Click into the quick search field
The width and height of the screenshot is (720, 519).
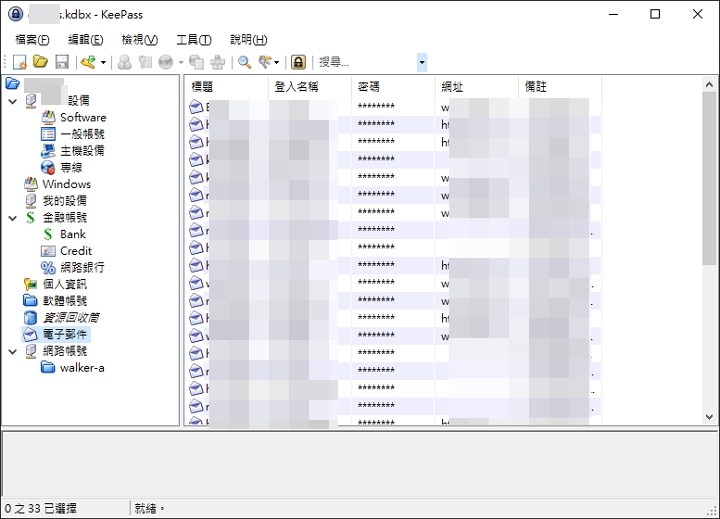366,62
